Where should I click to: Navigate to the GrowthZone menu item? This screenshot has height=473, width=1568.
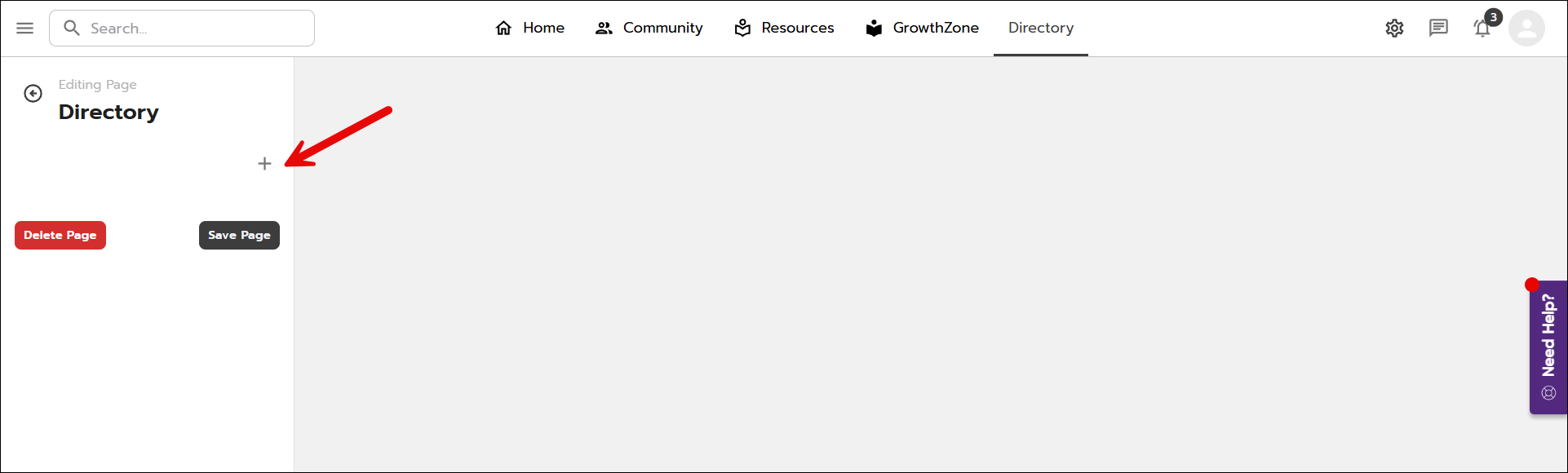922,28
